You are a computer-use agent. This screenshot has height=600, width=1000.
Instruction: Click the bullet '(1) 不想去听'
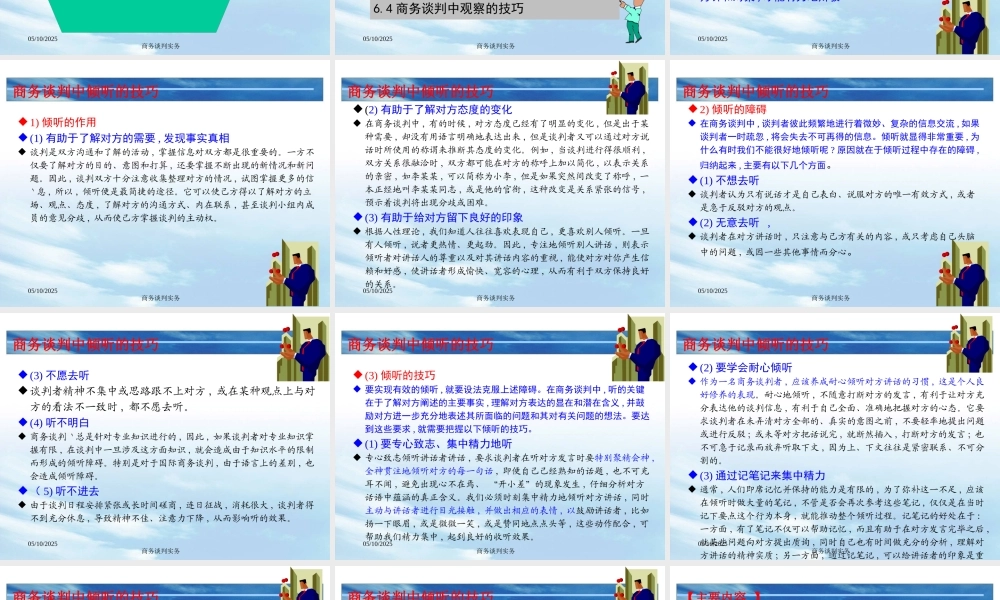click(730, 180)
